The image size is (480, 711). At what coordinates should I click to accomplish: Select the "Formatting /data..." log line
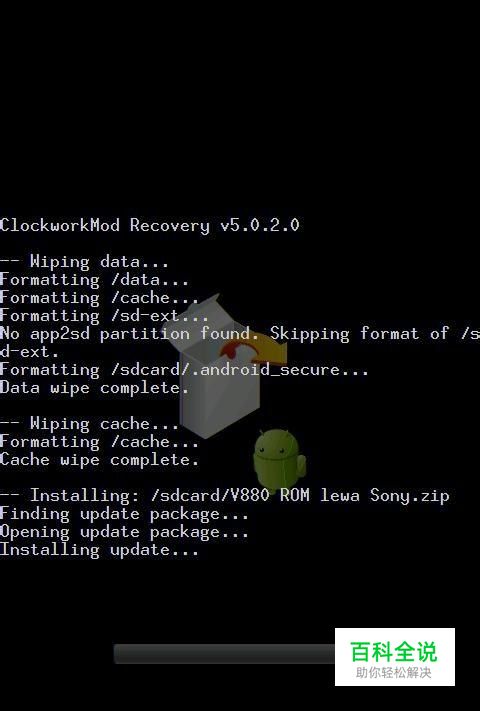click(x=94, y=280)
